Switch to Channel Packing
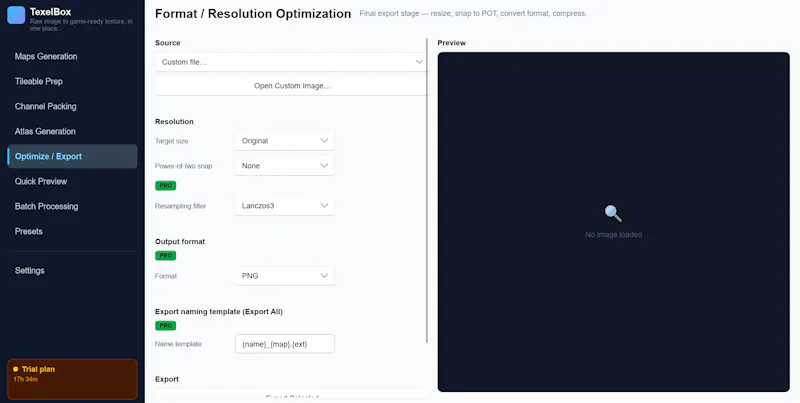The width and height of the screenshot is (800, 403). [x=72, y=107]
